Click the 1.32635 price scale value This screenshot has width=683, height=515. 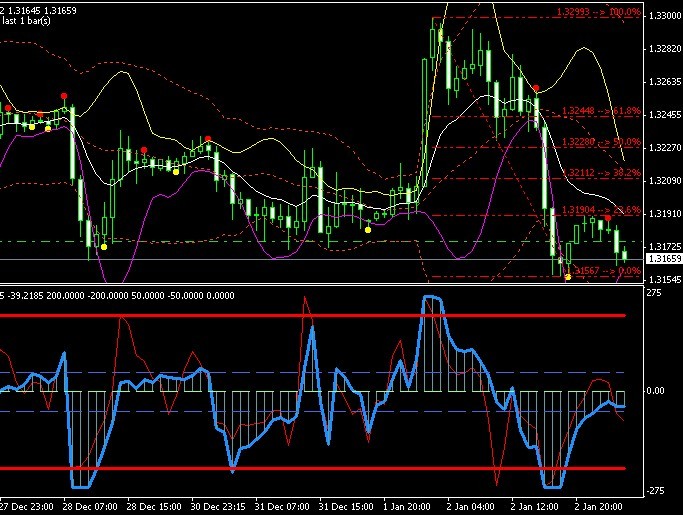[x=665, y=81]
